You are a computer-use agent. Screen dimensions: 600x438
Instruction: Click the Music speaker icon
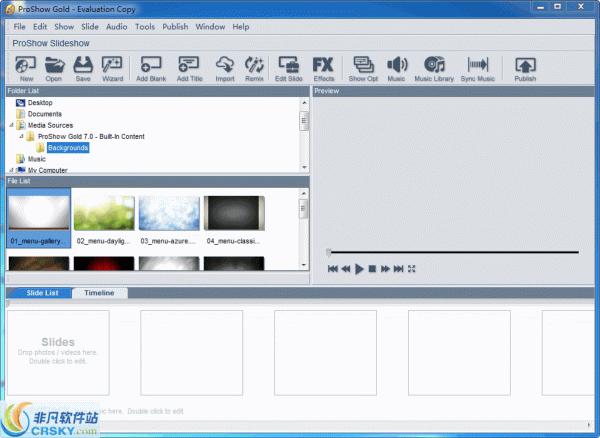[396, 69]
